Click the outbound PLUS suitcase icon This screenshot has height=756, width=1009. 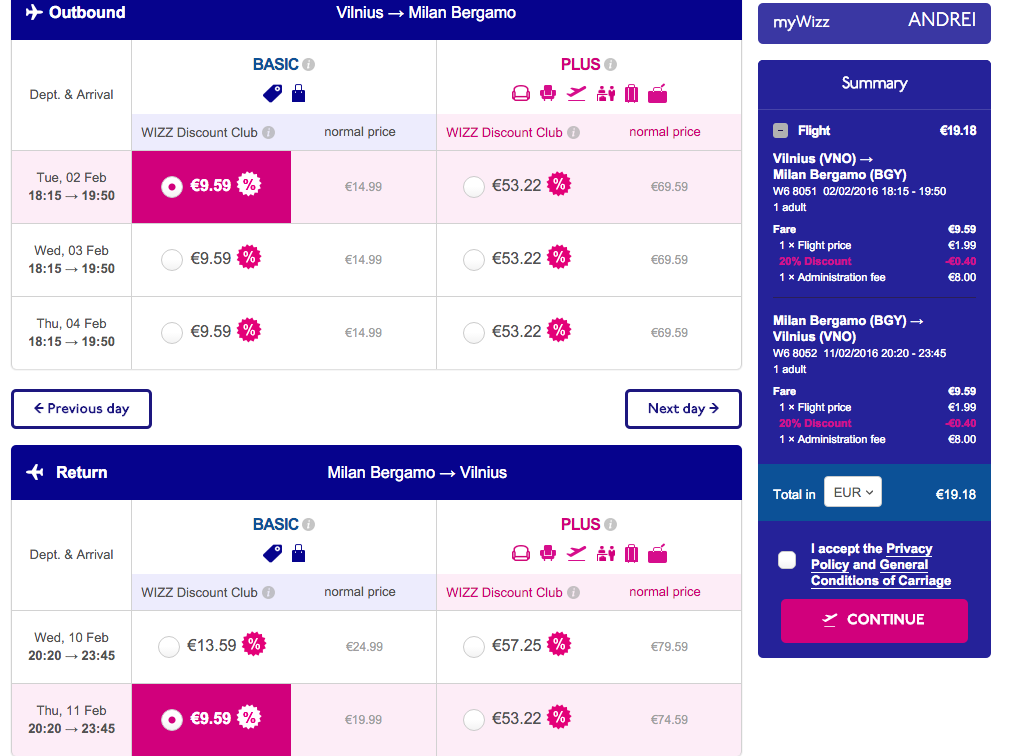click(x=631, y=94)
